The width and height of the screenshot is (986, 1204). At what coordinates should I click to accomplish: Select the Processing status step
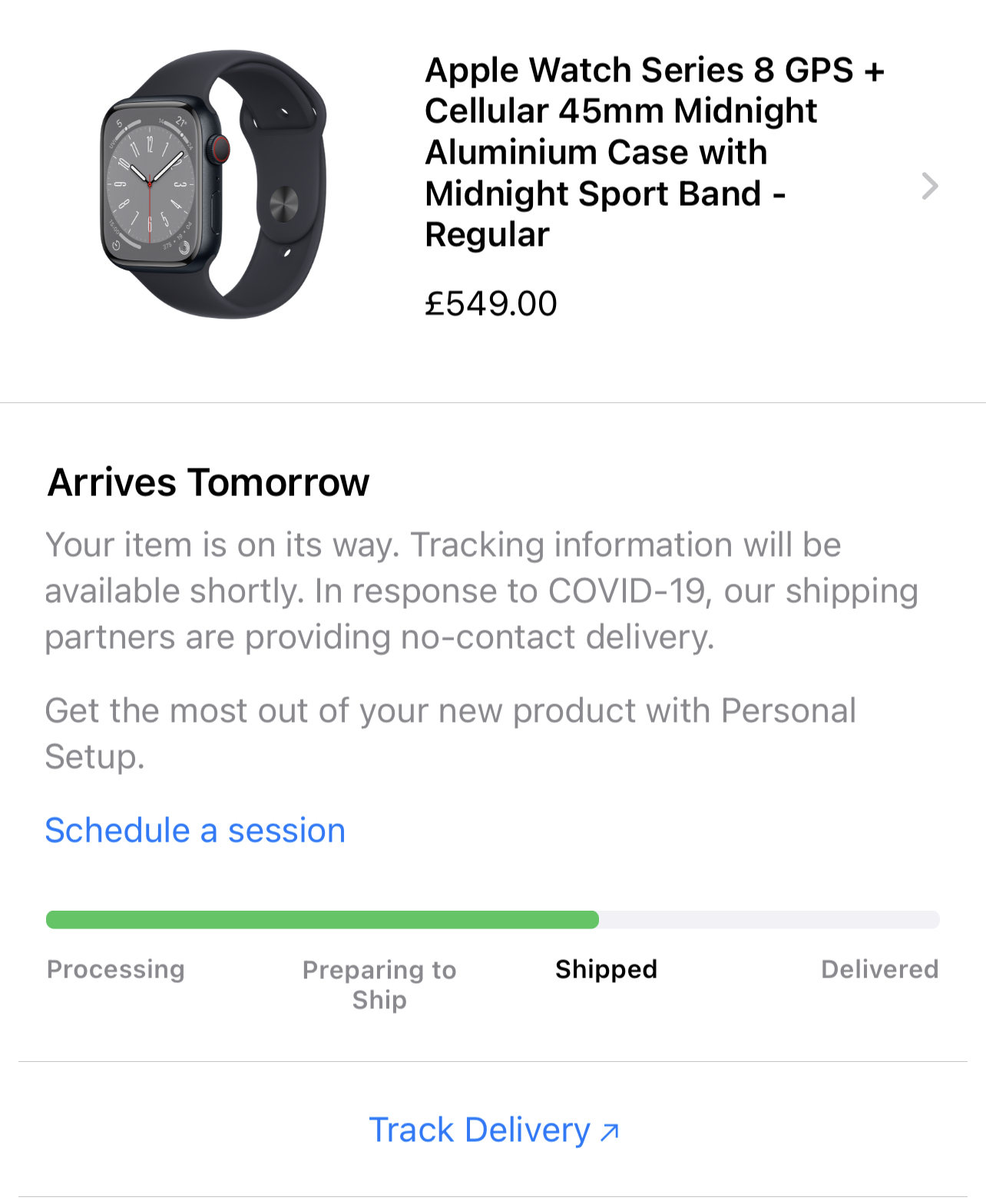(x=116, y=969)
